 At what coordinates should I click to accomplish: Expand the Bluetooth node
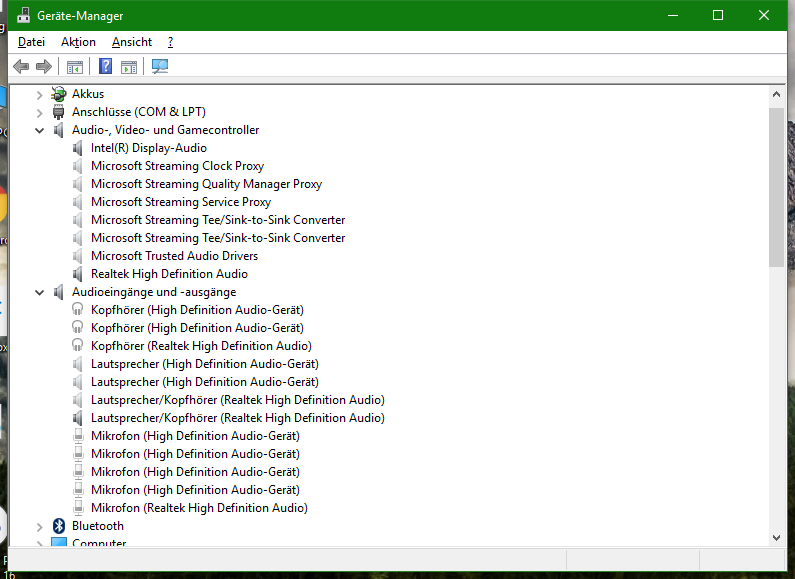40,527
